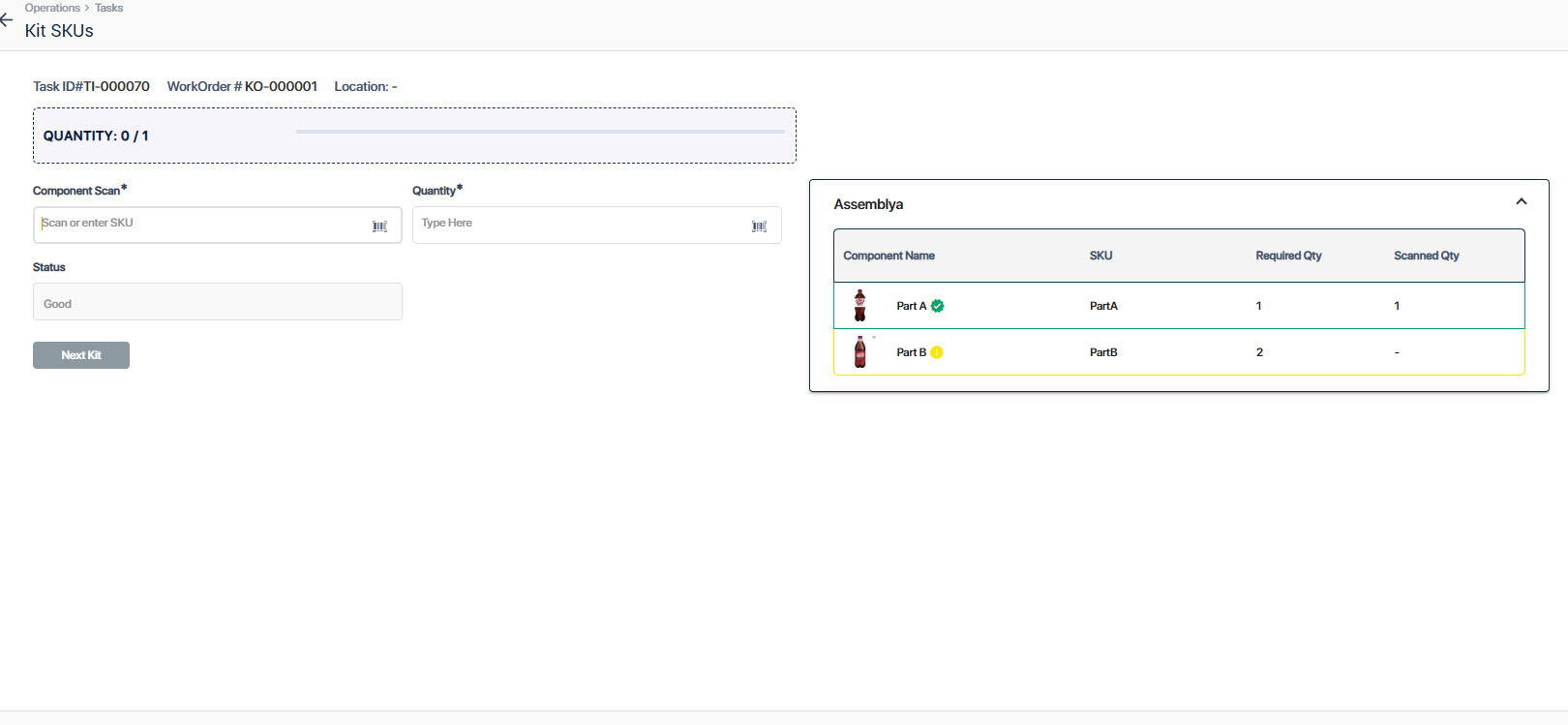Click the Part B component name
This screenshot has height=725, width=1568.
coord(911,352)
